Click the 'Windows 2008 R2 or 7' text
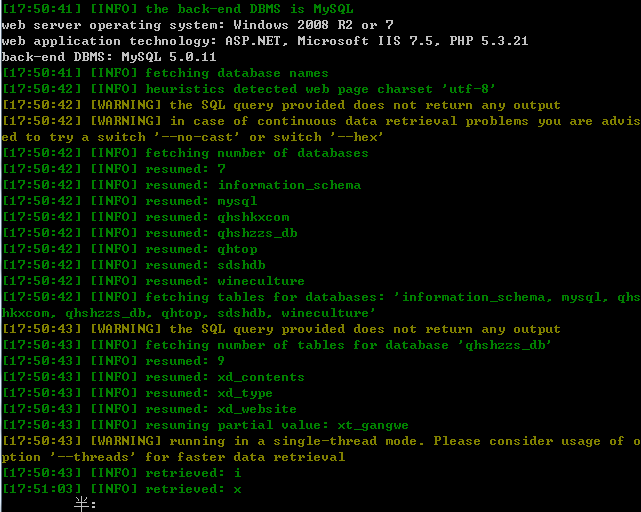 pyautogui.click(x=313, y=25)
